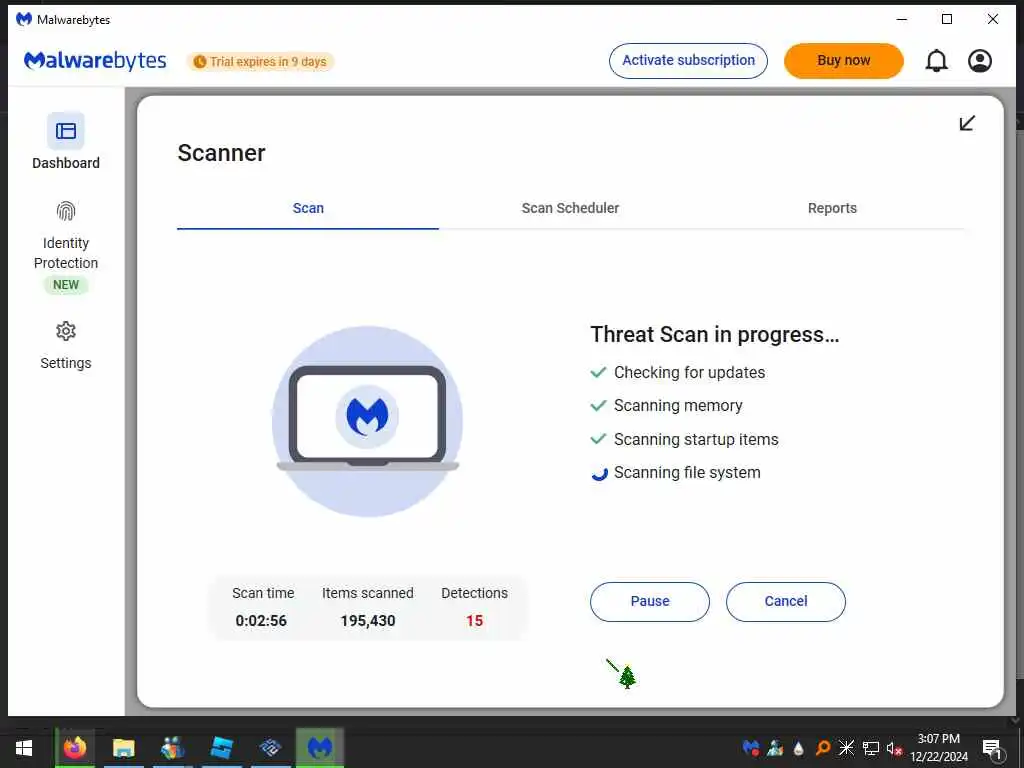This screenshot has width=1024, height=768.
Task: Click the muted volume tray icon
Action: (x=894, y=748)
